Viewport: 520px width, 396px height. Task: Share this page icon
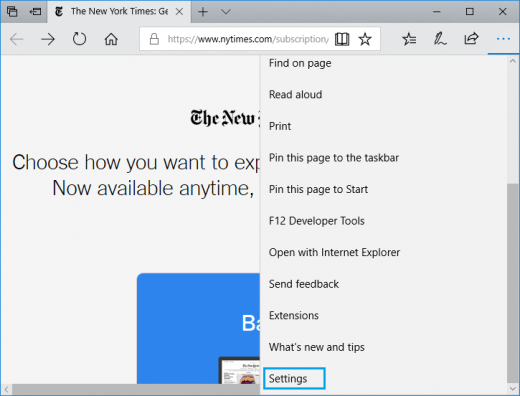(x=471, y=39)
